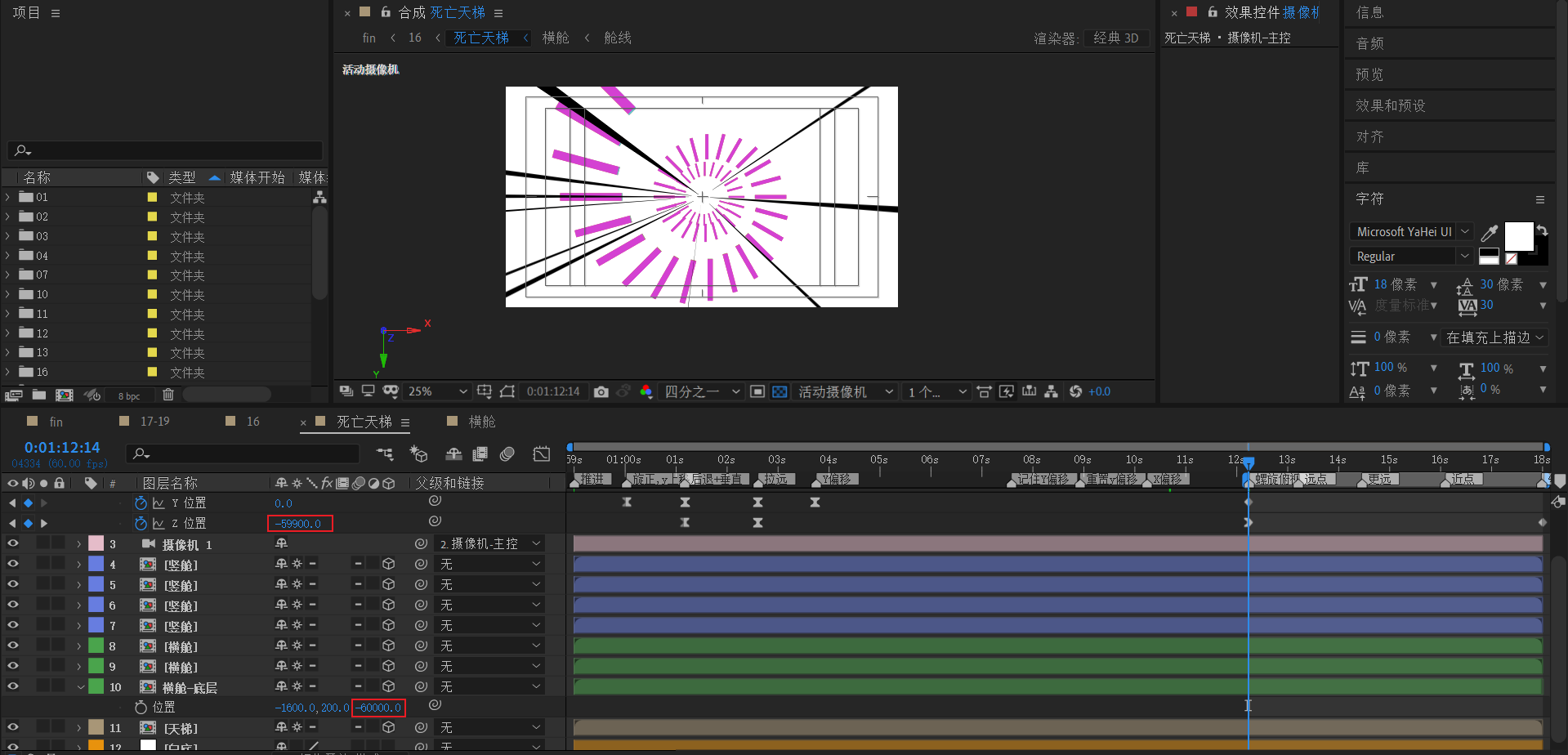Switch to the 16 timeline tab
Screen dimensions: 1568x755
coord(253,422)
